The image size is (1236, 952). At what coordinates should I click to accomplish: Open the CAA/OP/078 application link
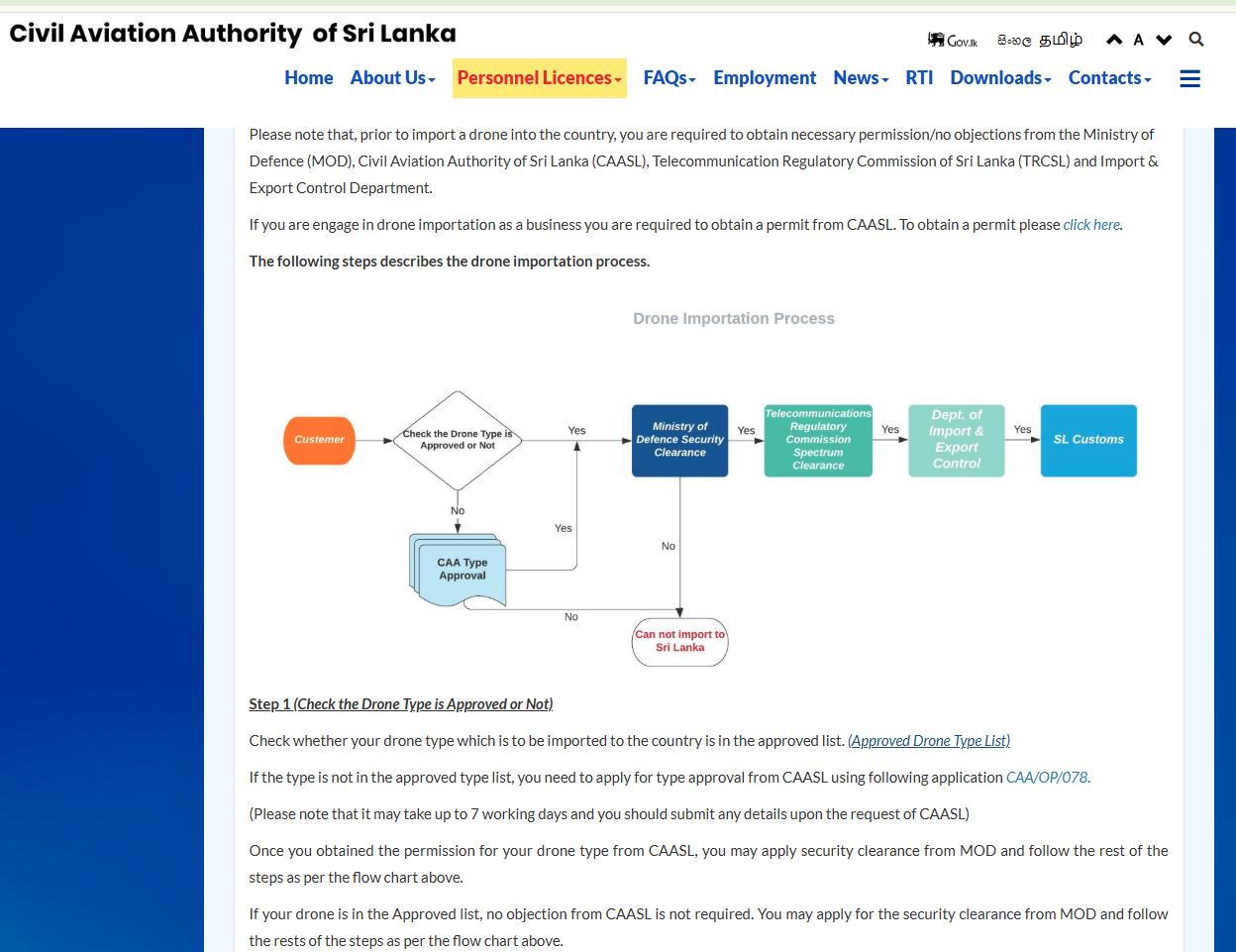tap(1047, 778)
